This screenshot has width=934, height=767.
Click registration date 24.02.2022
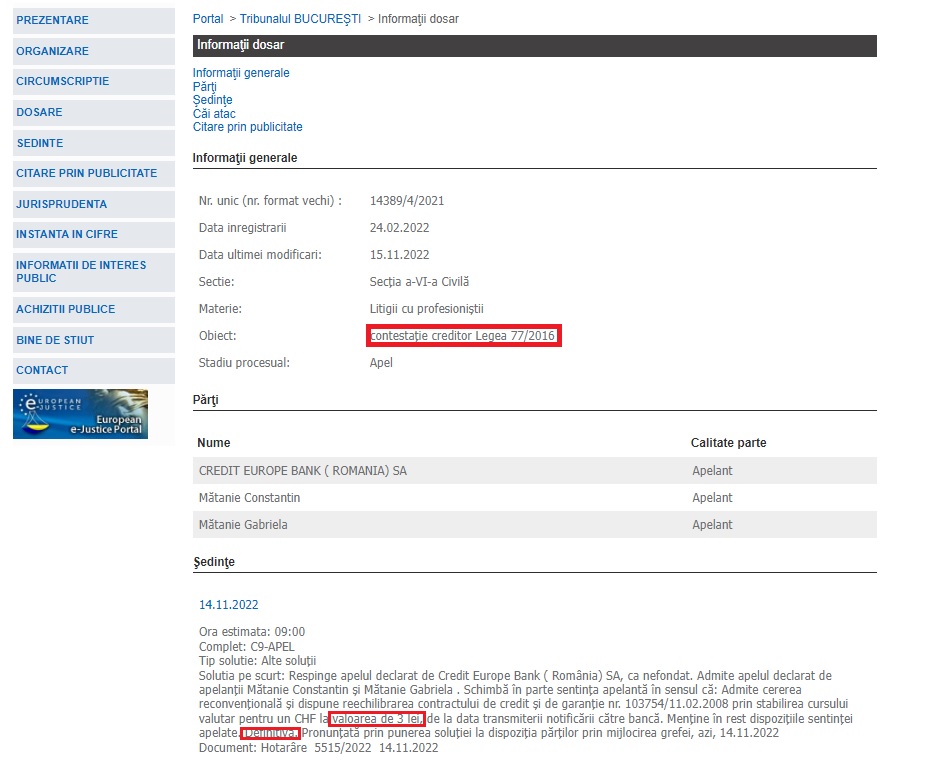399,227
